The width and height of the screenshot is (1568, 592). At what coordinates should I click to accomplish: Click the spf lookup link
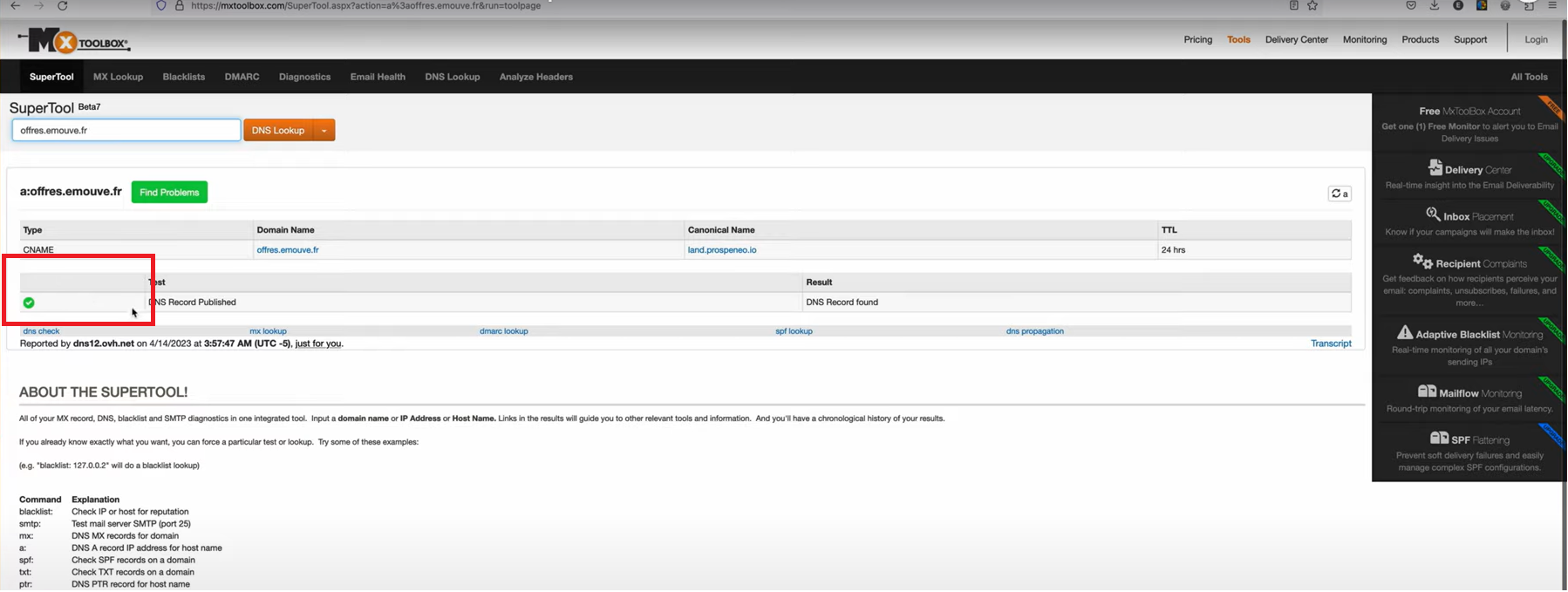pos(794,331)
